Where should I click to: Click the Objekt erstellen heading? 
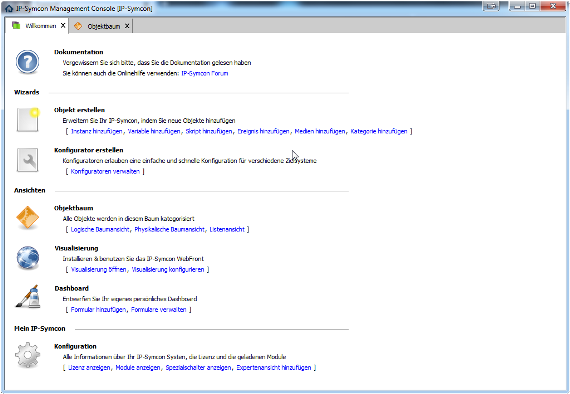80,110
